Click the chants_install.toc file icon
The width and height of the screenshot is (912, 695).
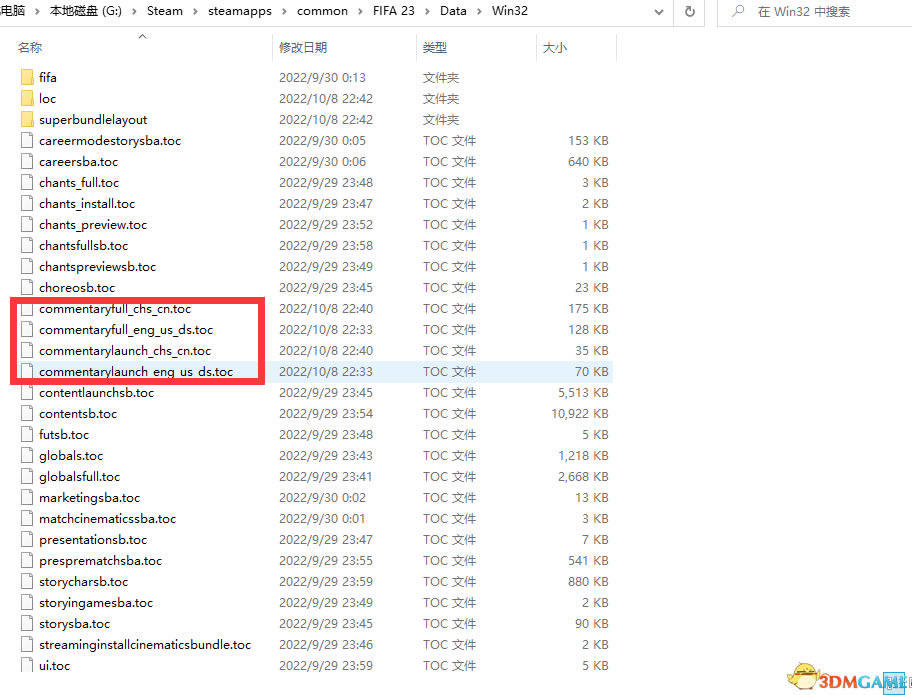[27, 203]
